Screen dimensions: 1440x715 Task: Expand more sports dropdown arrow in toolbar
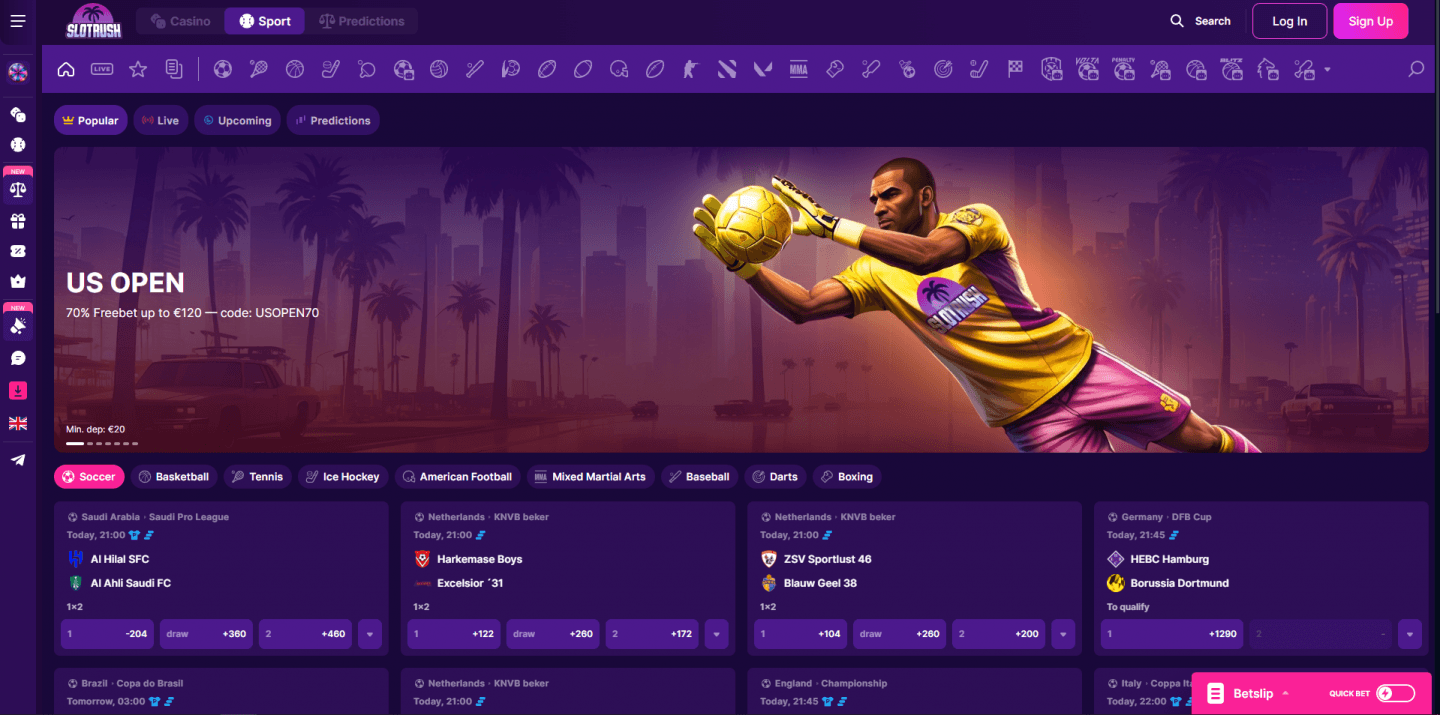click(1327, 70)
